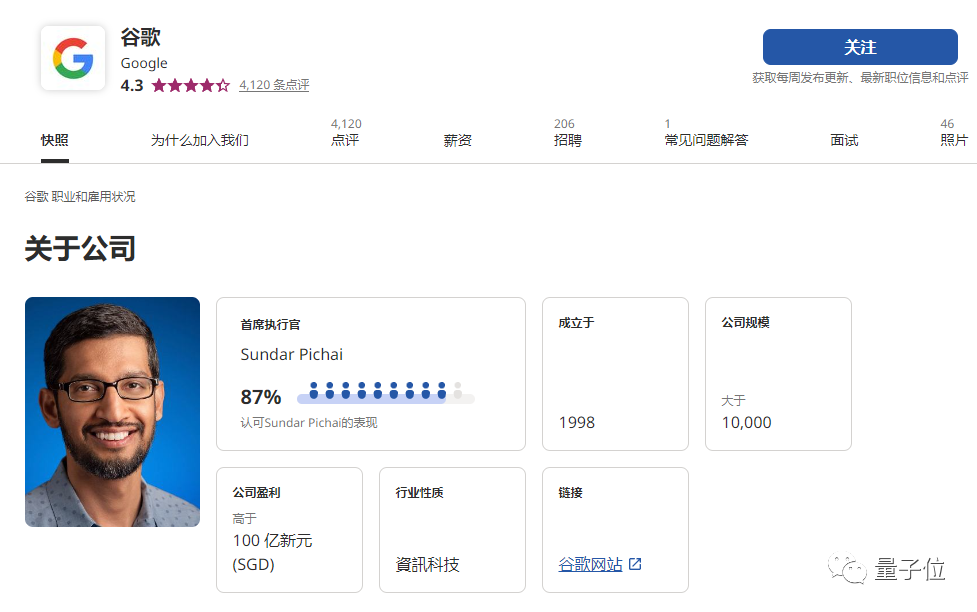Viewport: 977px width, 612px height.
Task: Click the 87% approval figure
Action: pos(260,396)
